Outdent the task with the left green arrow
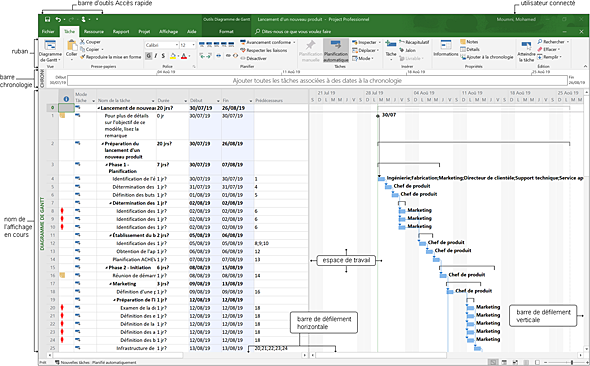This screenshot has width=590, height=366. 202,56
